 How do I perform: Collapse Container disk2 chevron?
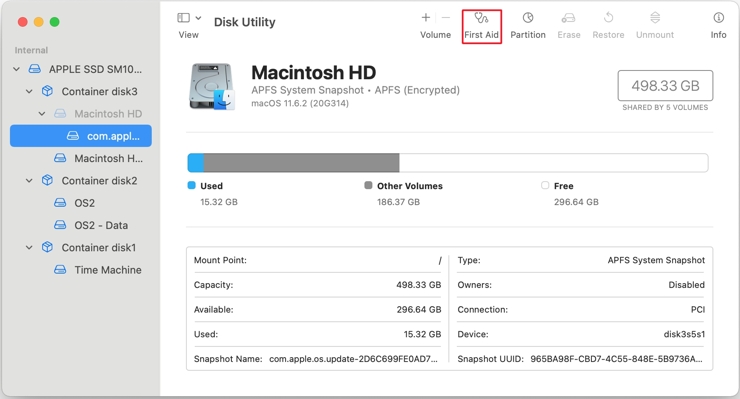29,180
